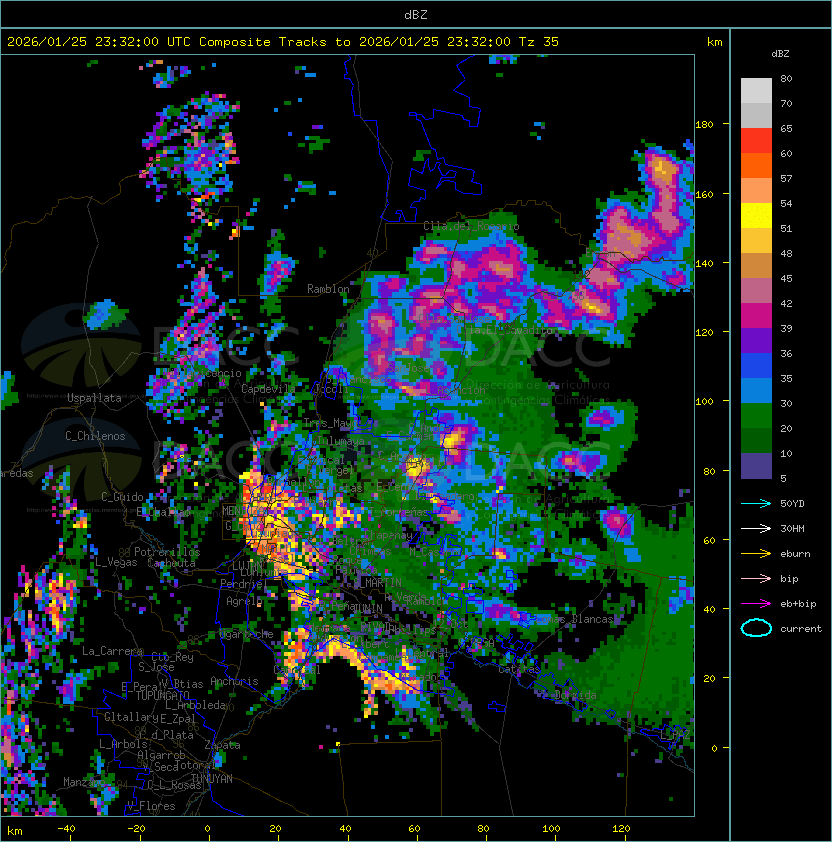This screenshot has height=842, width=832.
Task: Click the legend value '65'
Action: click(786, 128)
